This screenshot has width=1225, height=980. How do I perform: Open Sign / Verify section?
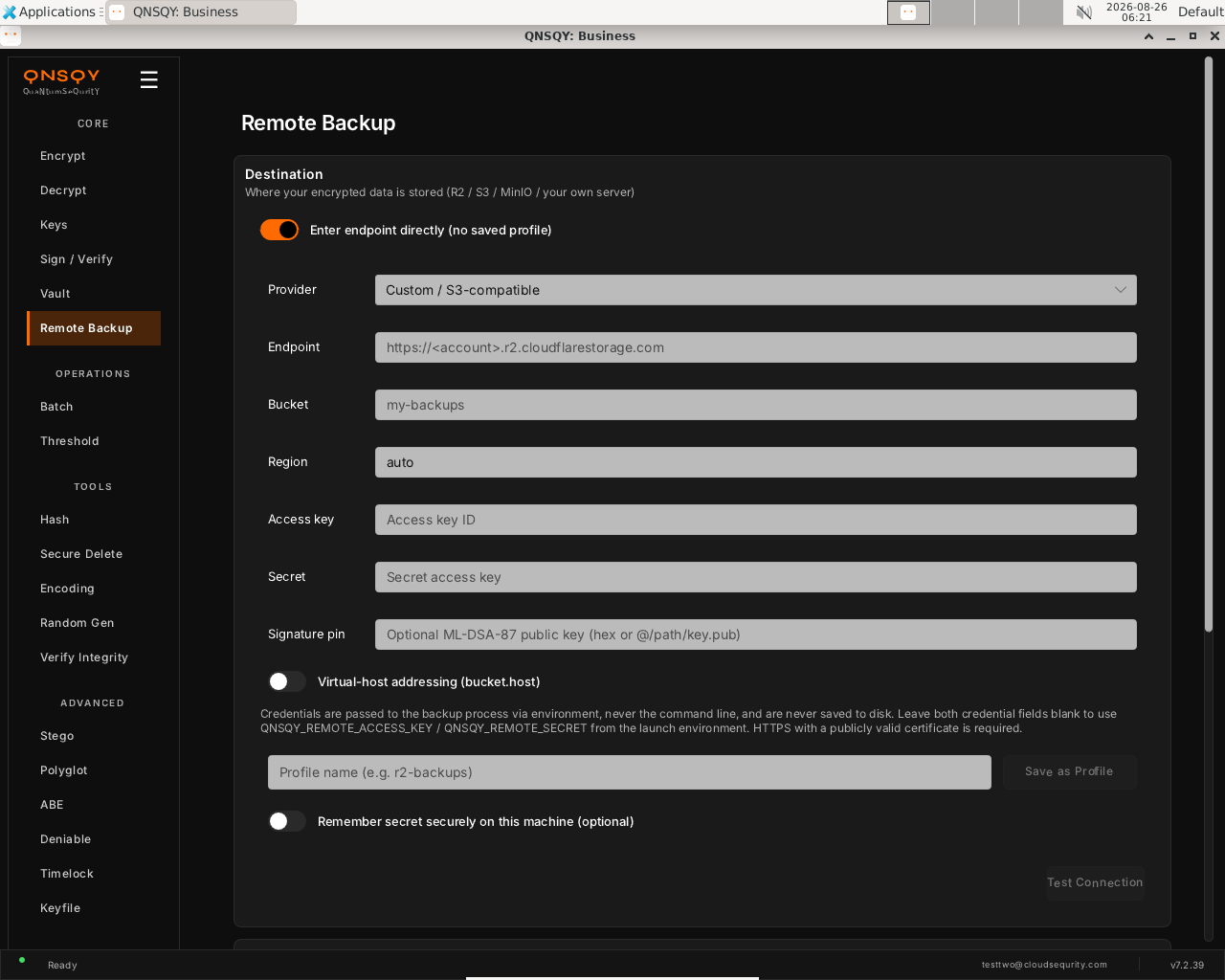(x=94, y=259)
